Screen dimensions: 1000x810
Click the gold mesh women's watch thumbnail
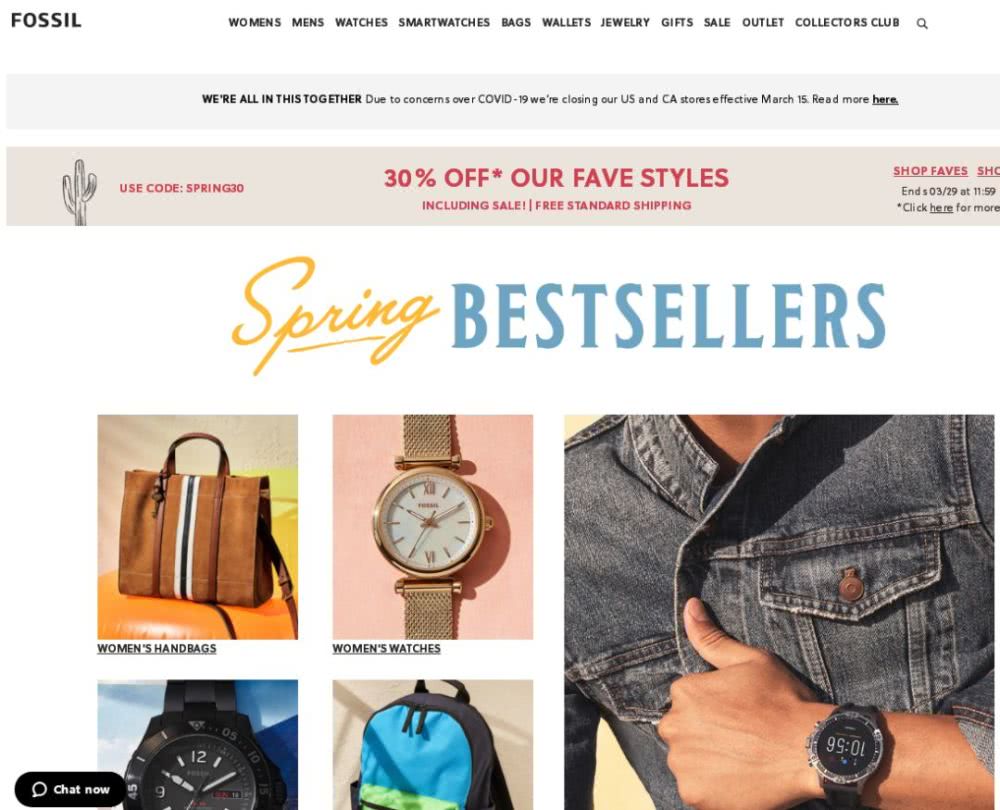432,527
